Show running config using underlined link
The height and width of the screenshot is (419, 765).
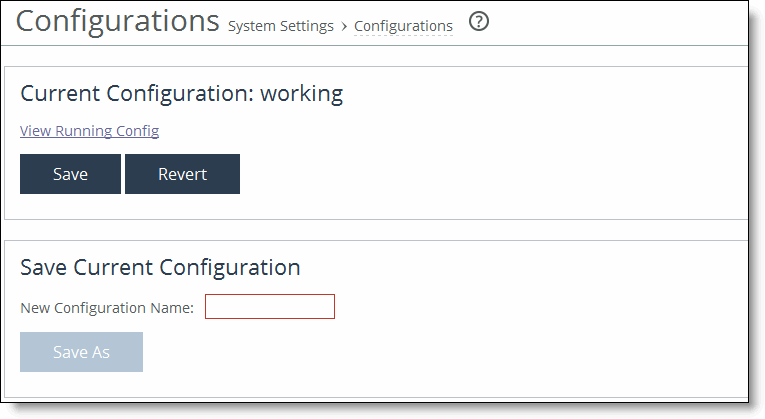coord(89,131)
